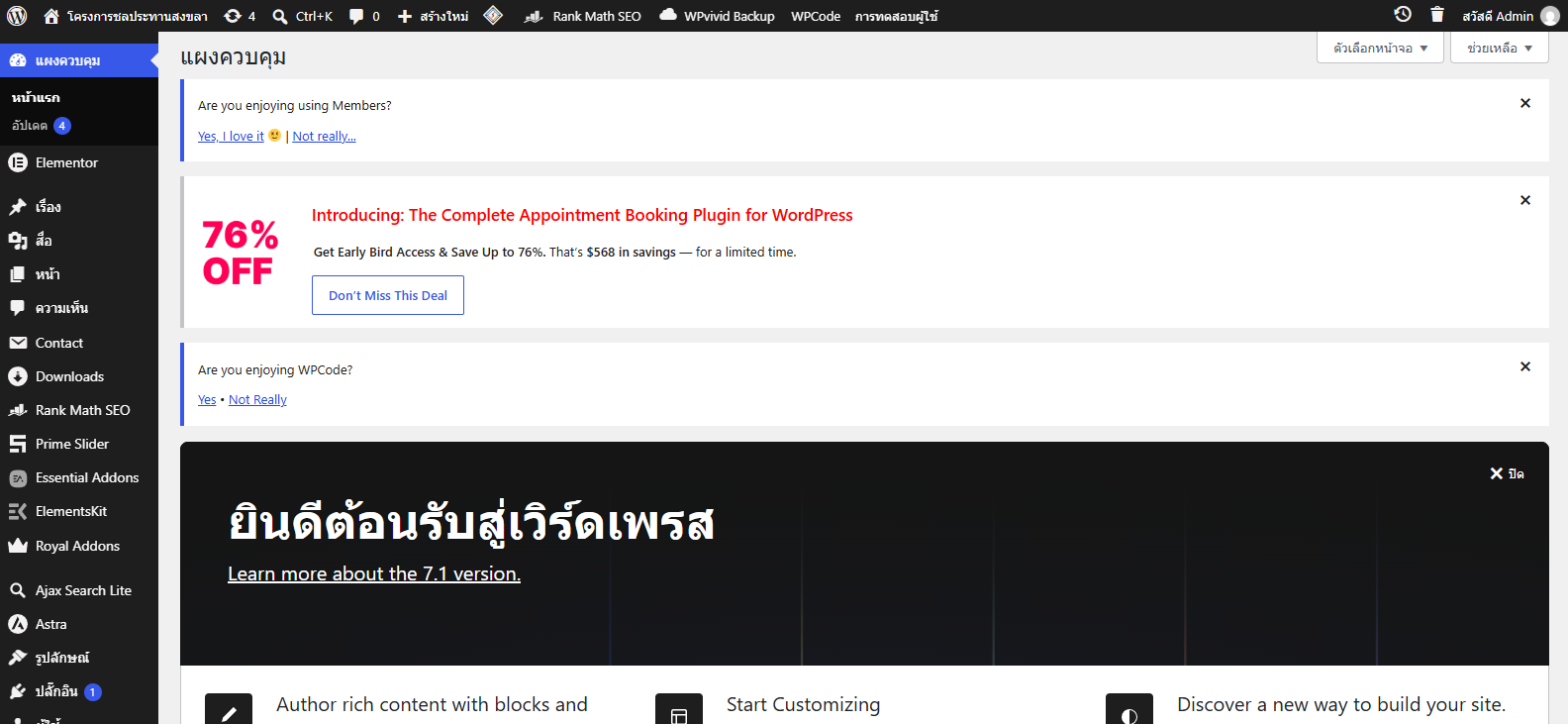Open อัปเดต updates submenu item
The image size is (1568, 724).
pyautogui.click(x=41, y=126)
